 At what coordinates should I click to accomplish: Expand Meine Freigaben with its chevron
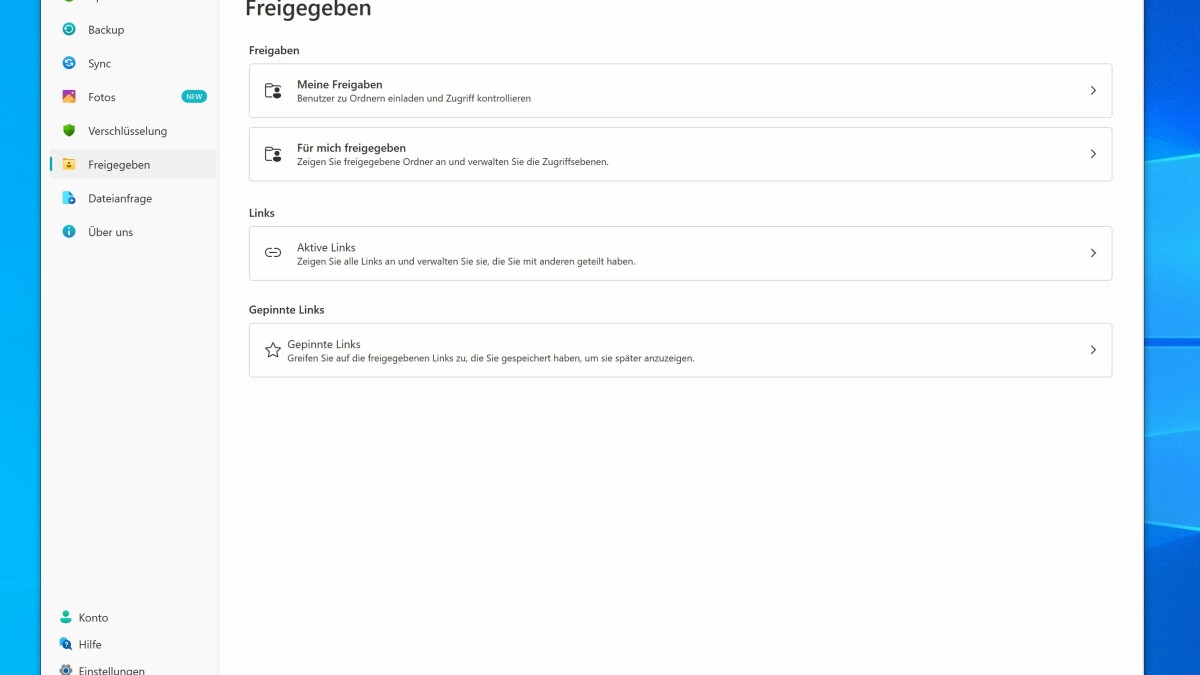(x=1093, y=91)
